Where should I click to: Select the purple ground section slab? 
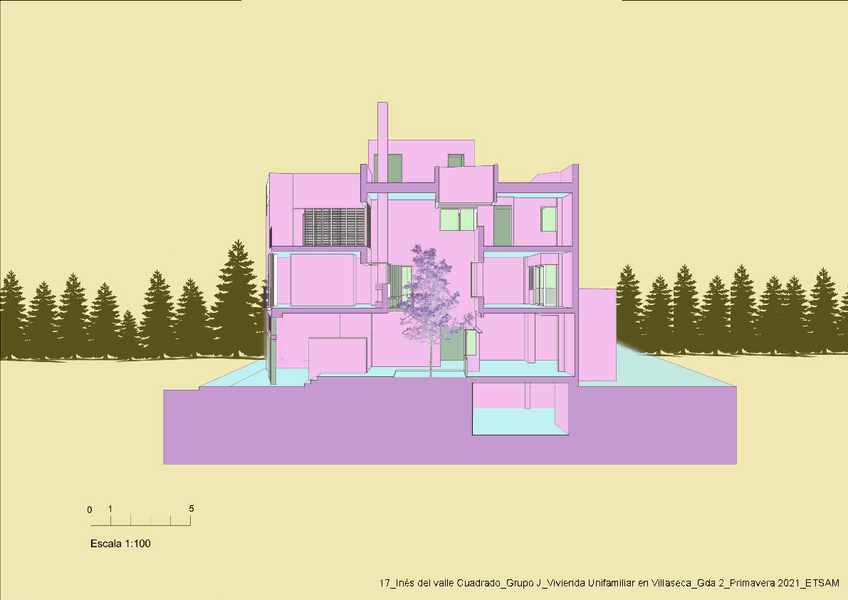[300, 430]
